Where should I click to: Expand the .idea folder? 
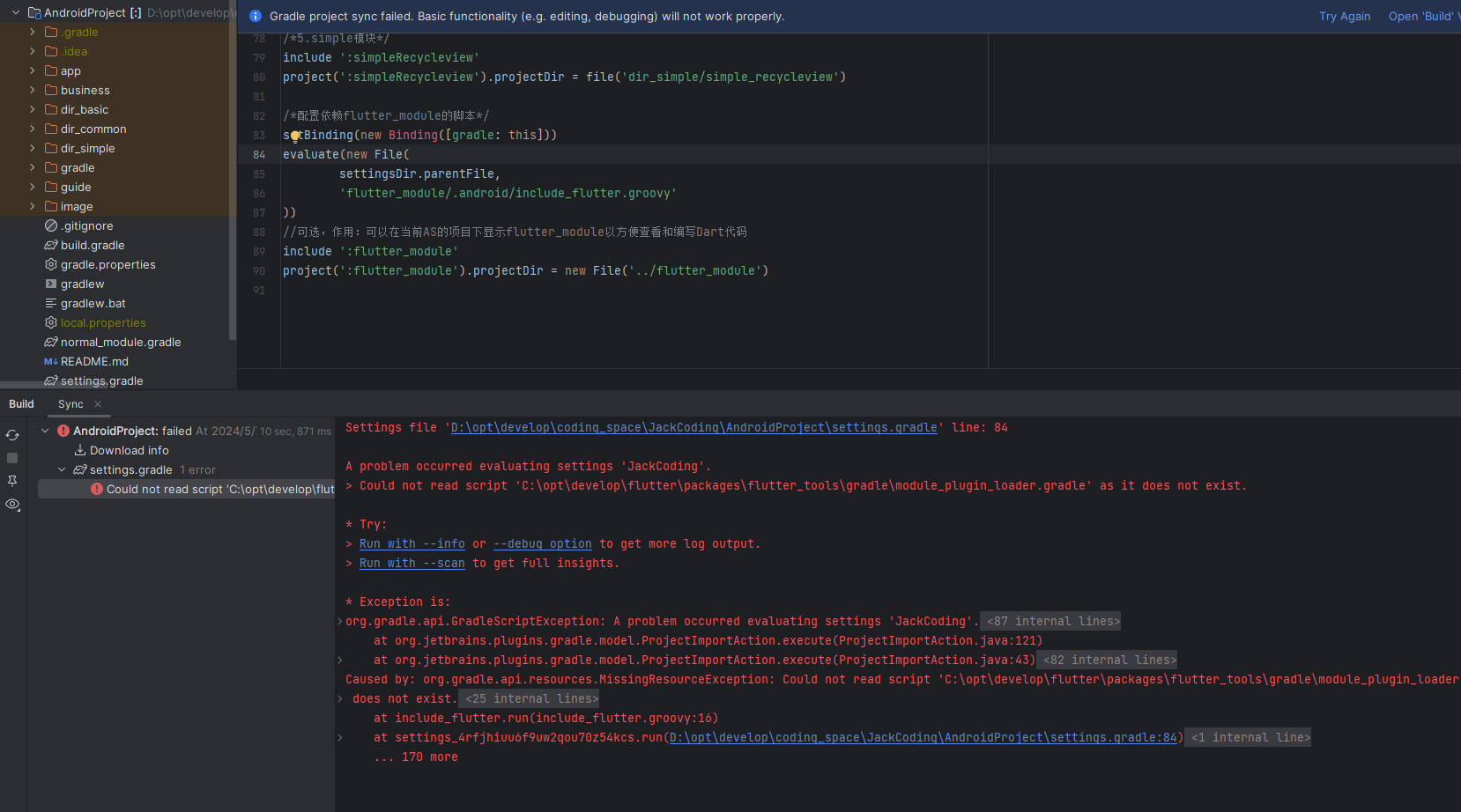click(33, 51)
